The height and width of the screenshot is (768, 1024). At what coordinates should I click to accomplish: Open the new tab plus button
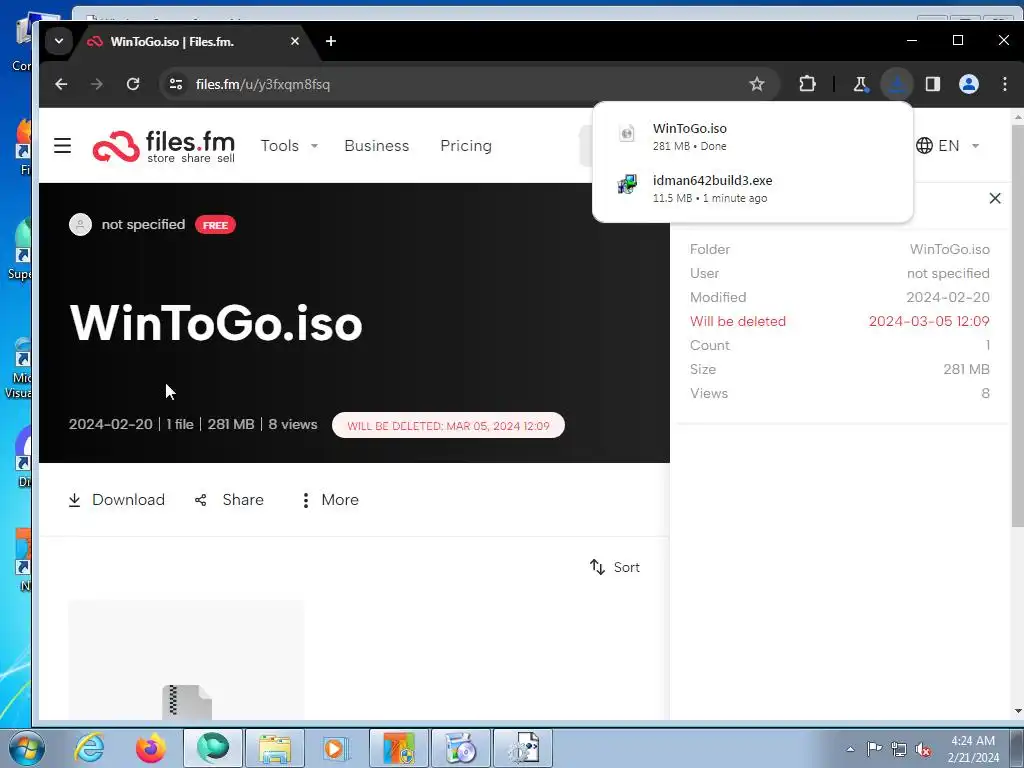[331, 41]
